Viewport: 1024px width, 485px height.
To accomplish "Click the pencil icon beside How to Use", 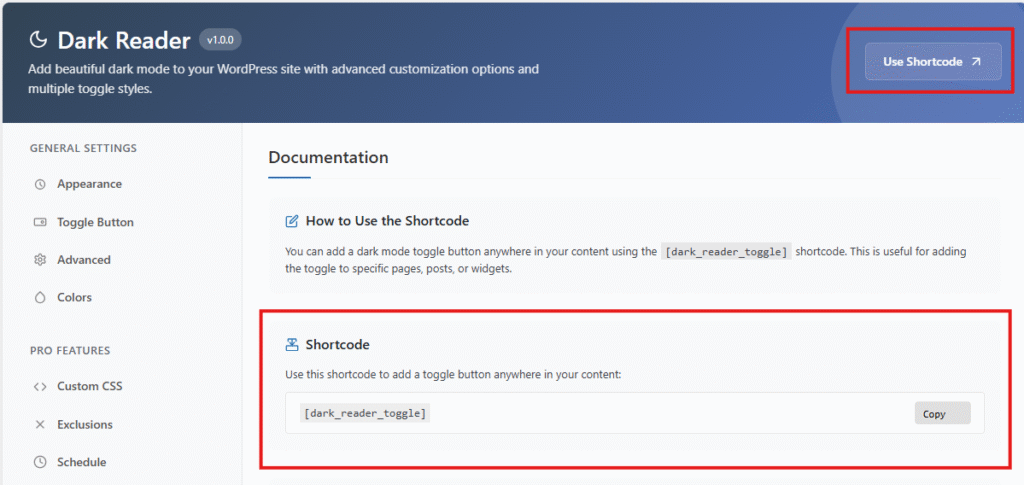I will (293, 221).
